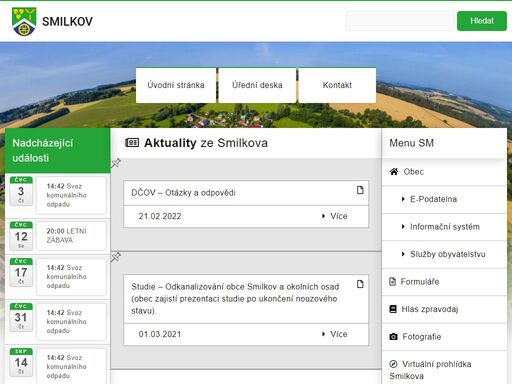Screen dimensions: 512x384
Task: Click the newspaper icon beside Aktuality
Action: (132, 143)
